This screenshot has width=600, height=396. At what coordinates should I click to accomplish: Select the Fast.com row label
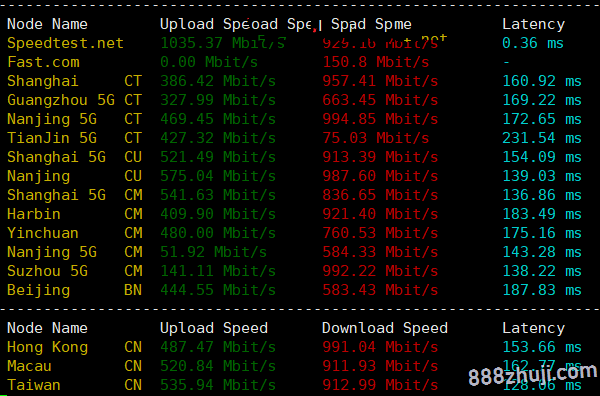click(43, 62)
